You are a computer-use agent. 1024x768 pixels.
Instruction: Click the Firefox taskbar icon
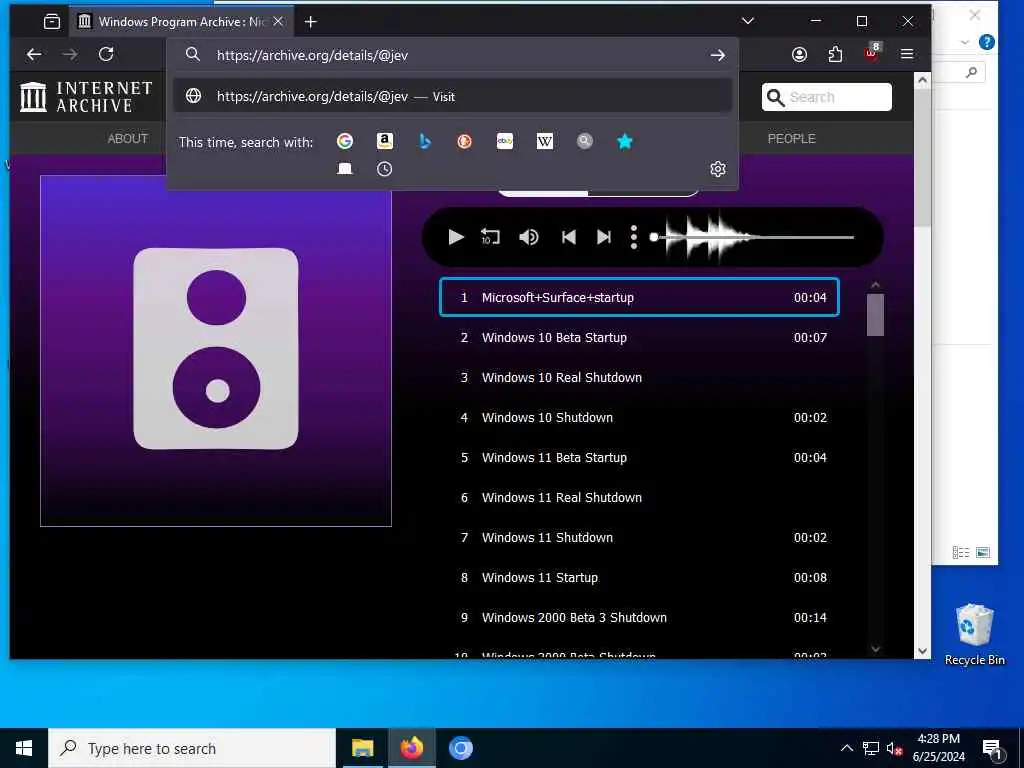[411, 748]
